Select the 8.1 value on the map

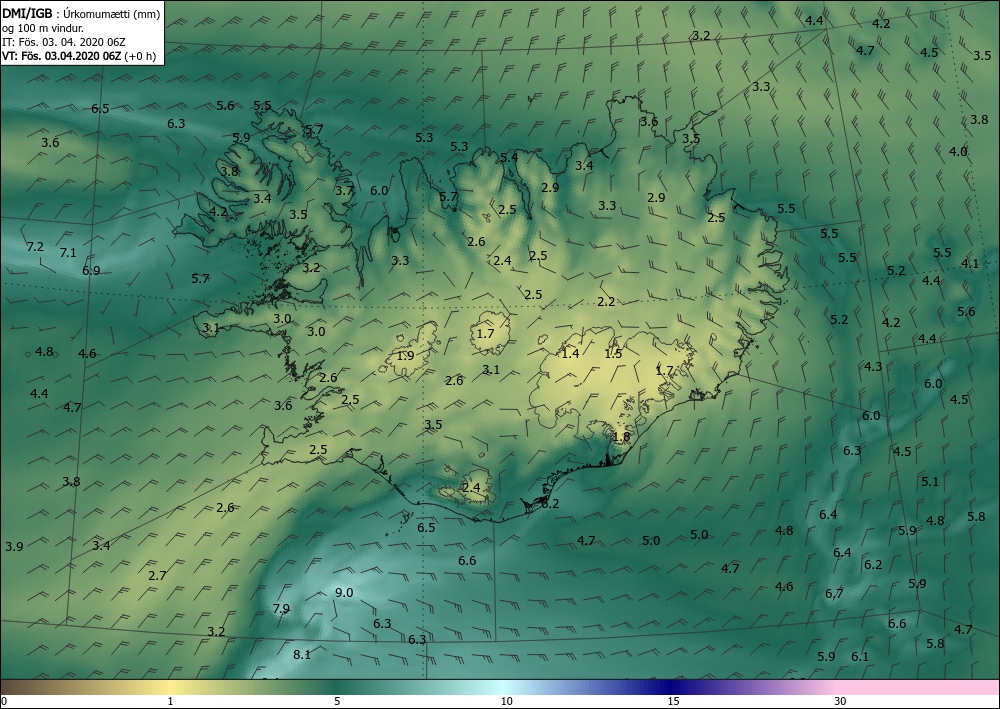[302, 654]
